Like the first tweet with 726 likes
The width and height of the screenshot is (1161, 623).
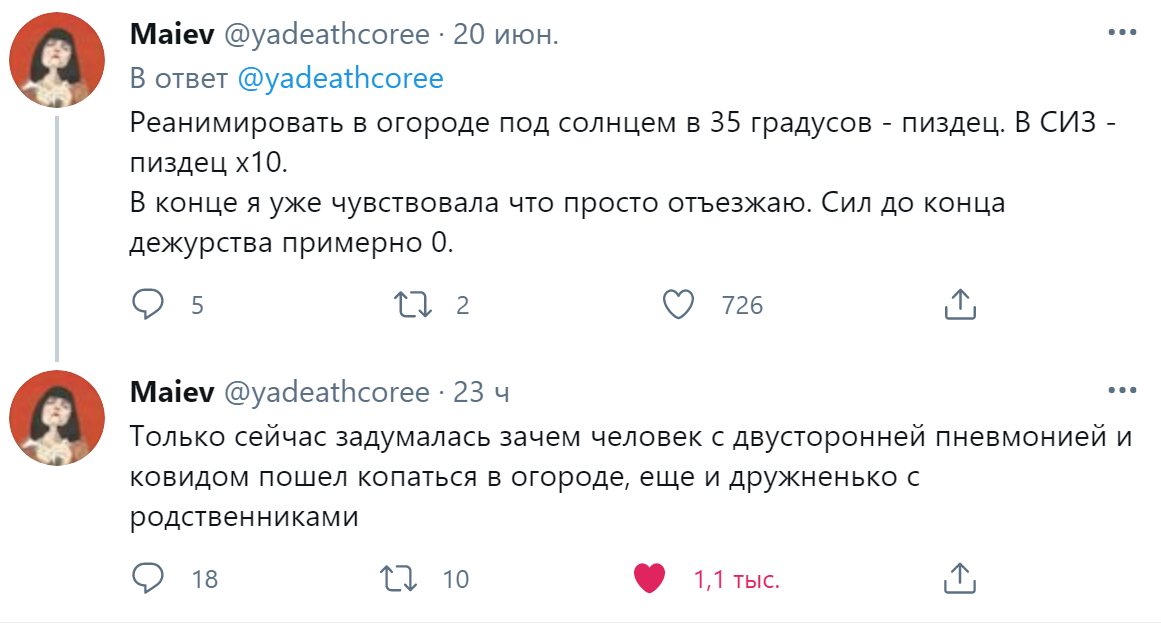pyautogui.click(x=679, y=305)
